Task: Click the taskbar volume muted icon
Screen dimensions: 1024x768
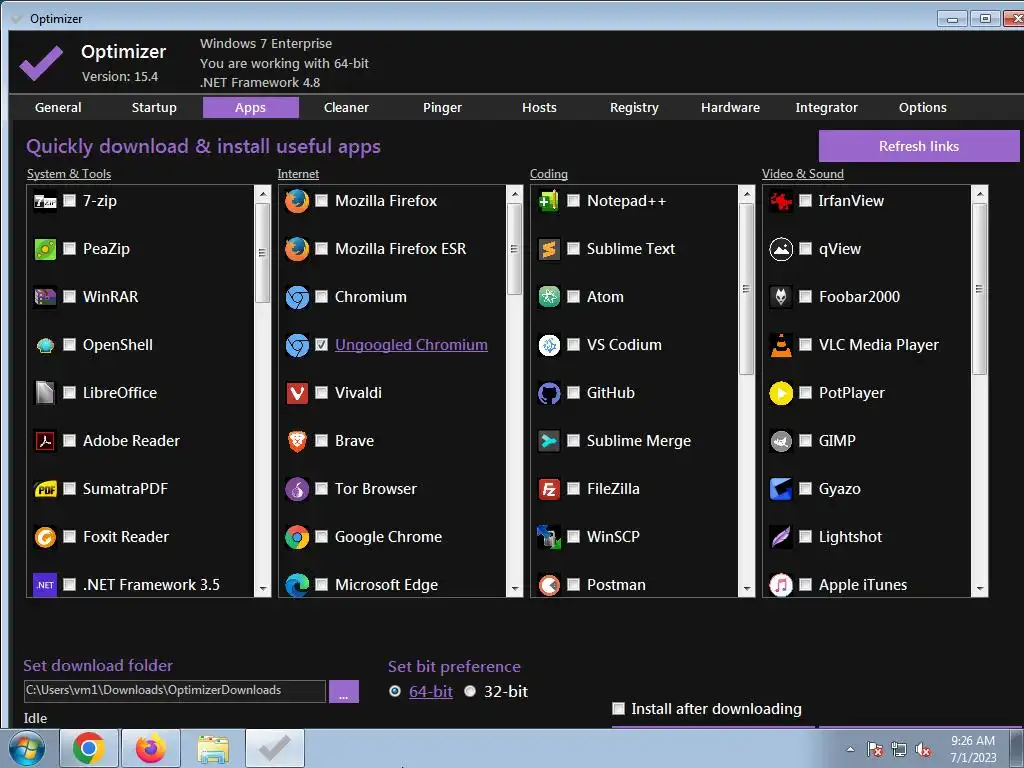Action: point(923,750)
